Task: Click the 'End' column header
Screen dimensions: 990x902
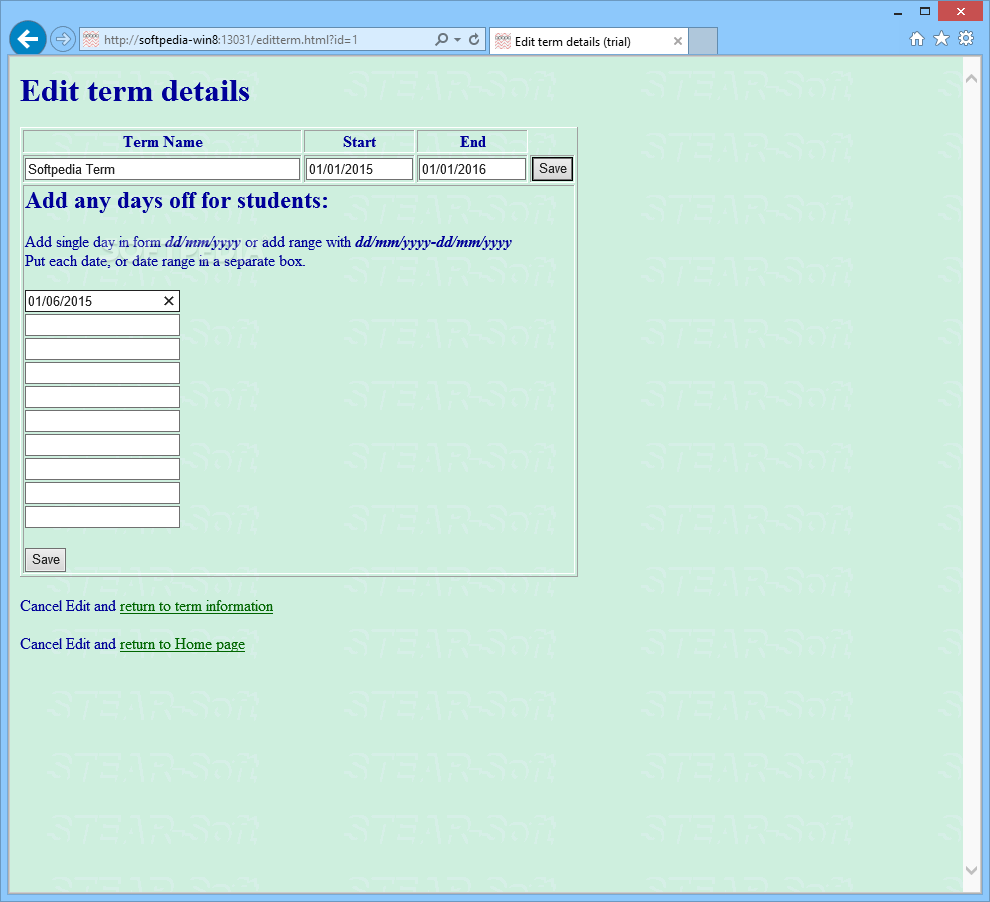Action: (472, 142)
